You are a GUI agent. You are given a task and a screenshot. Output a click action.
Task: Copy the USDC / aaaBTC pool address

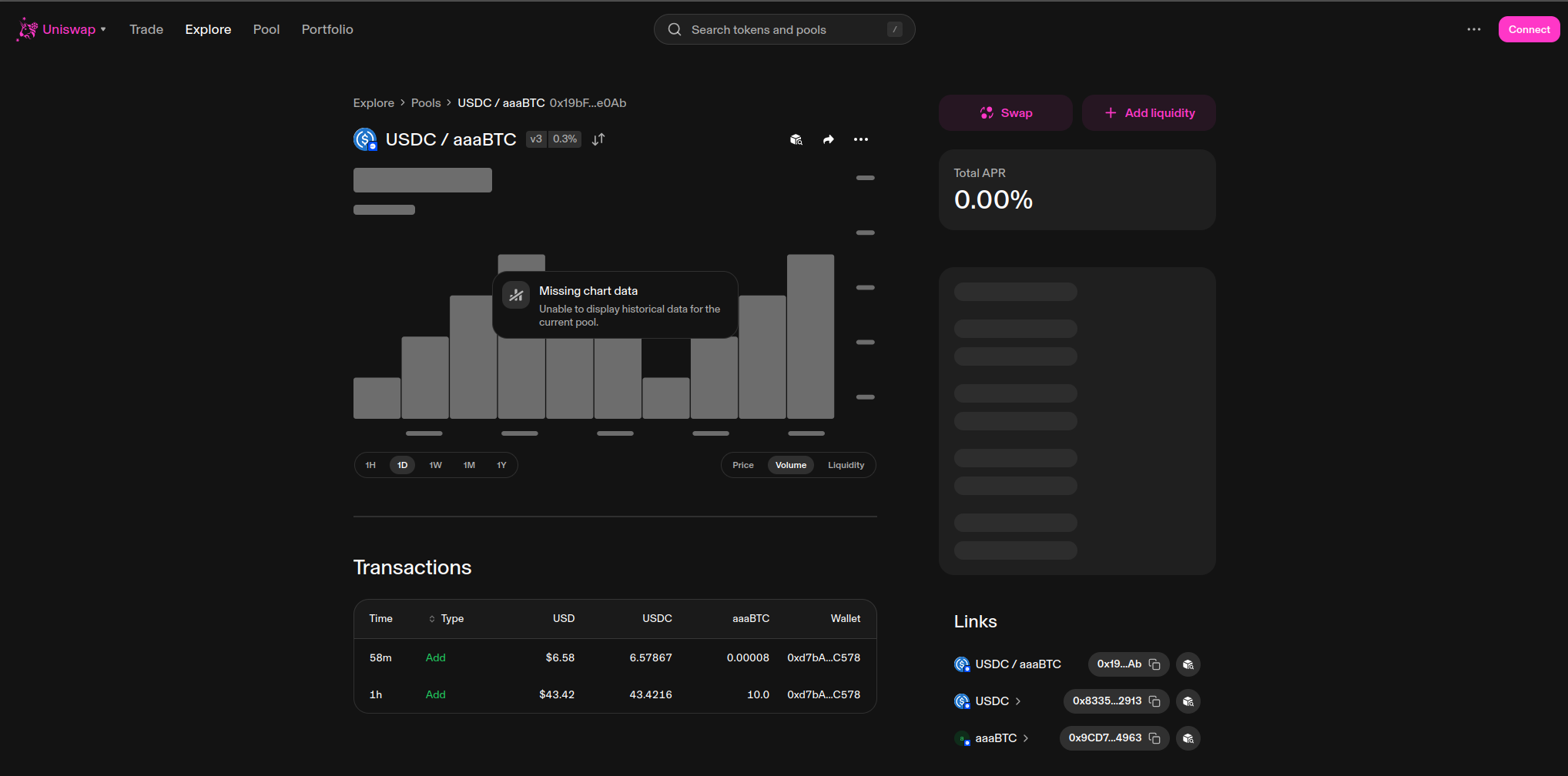click(x=1154, y=664)
